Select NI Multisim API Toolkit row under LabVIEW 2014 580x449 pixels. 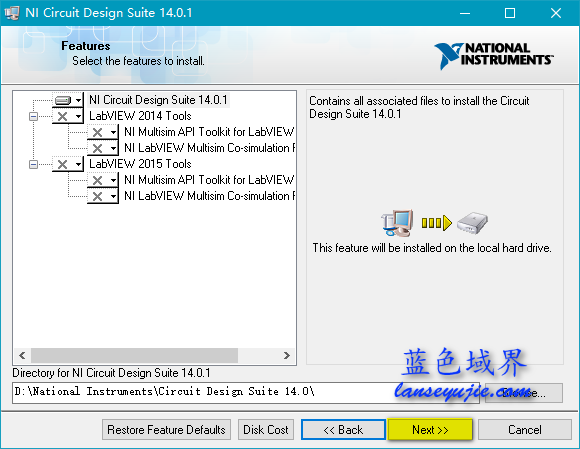tap(209, 132)
